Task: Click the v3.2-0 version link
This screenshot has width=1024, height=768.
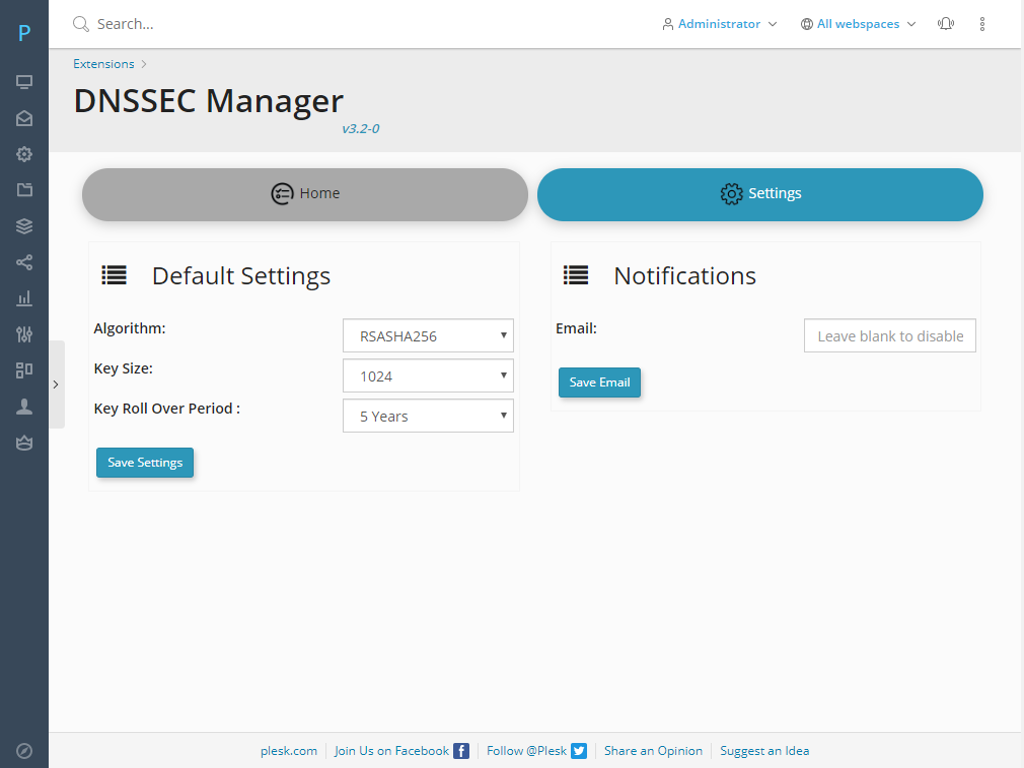Action: [360, 129]
